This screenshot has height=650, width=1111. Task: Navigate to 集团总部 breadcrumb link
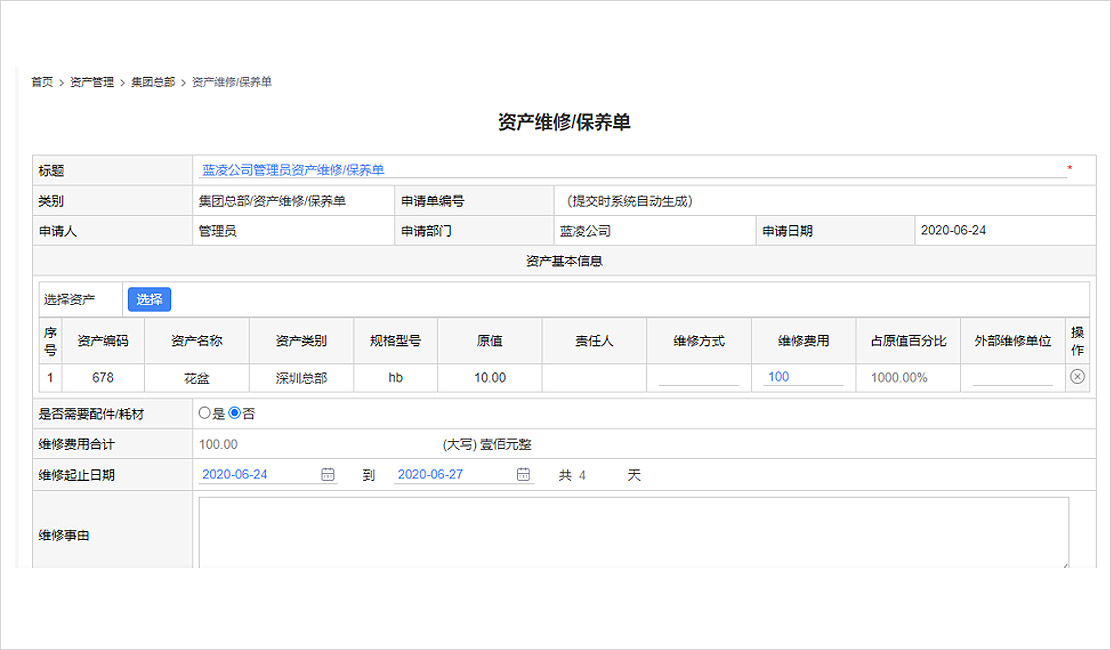coord(153,82)
